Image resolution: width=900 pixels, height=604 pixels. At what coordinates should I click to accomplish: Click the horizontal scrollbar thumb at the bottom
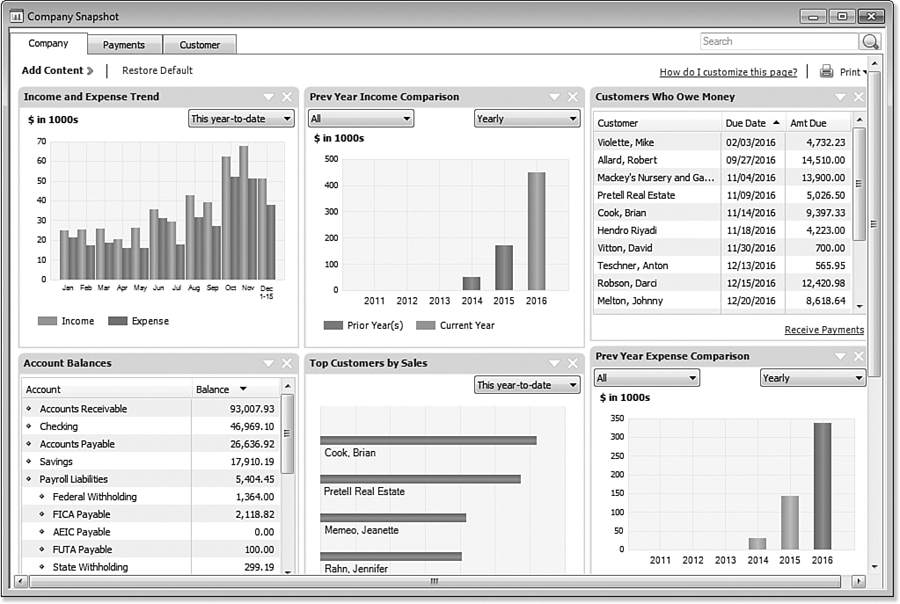[x=435, y=582]
